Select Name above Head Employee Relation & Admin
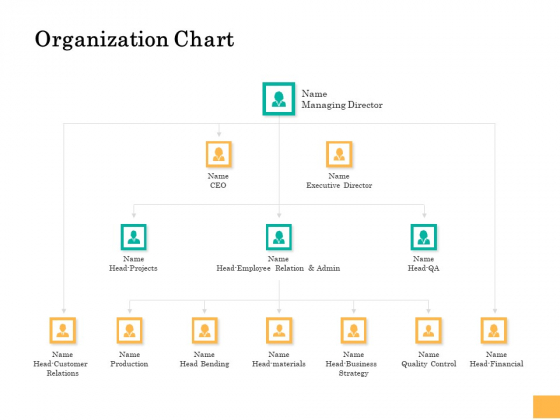This screenshot has width=560, height=420. click(278, 259)
